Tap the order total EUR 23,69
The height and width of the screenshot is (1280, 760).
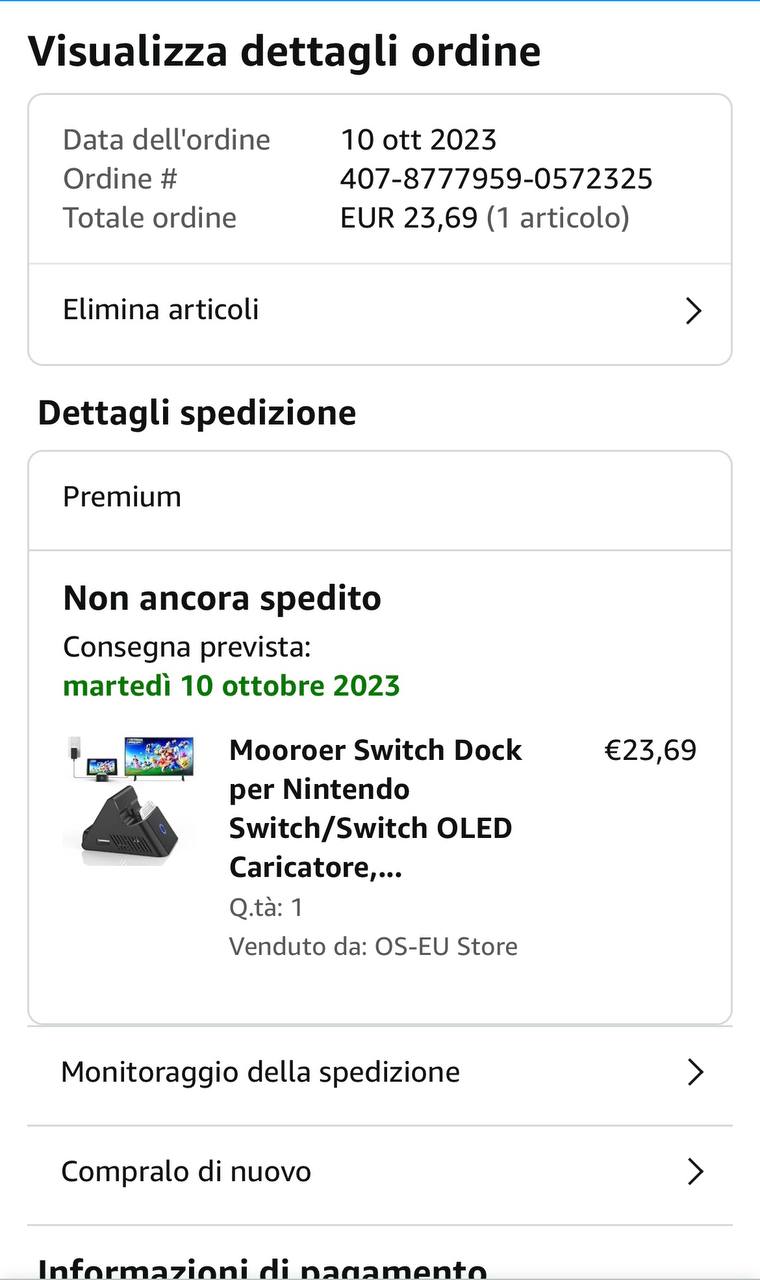coord(409,218)
